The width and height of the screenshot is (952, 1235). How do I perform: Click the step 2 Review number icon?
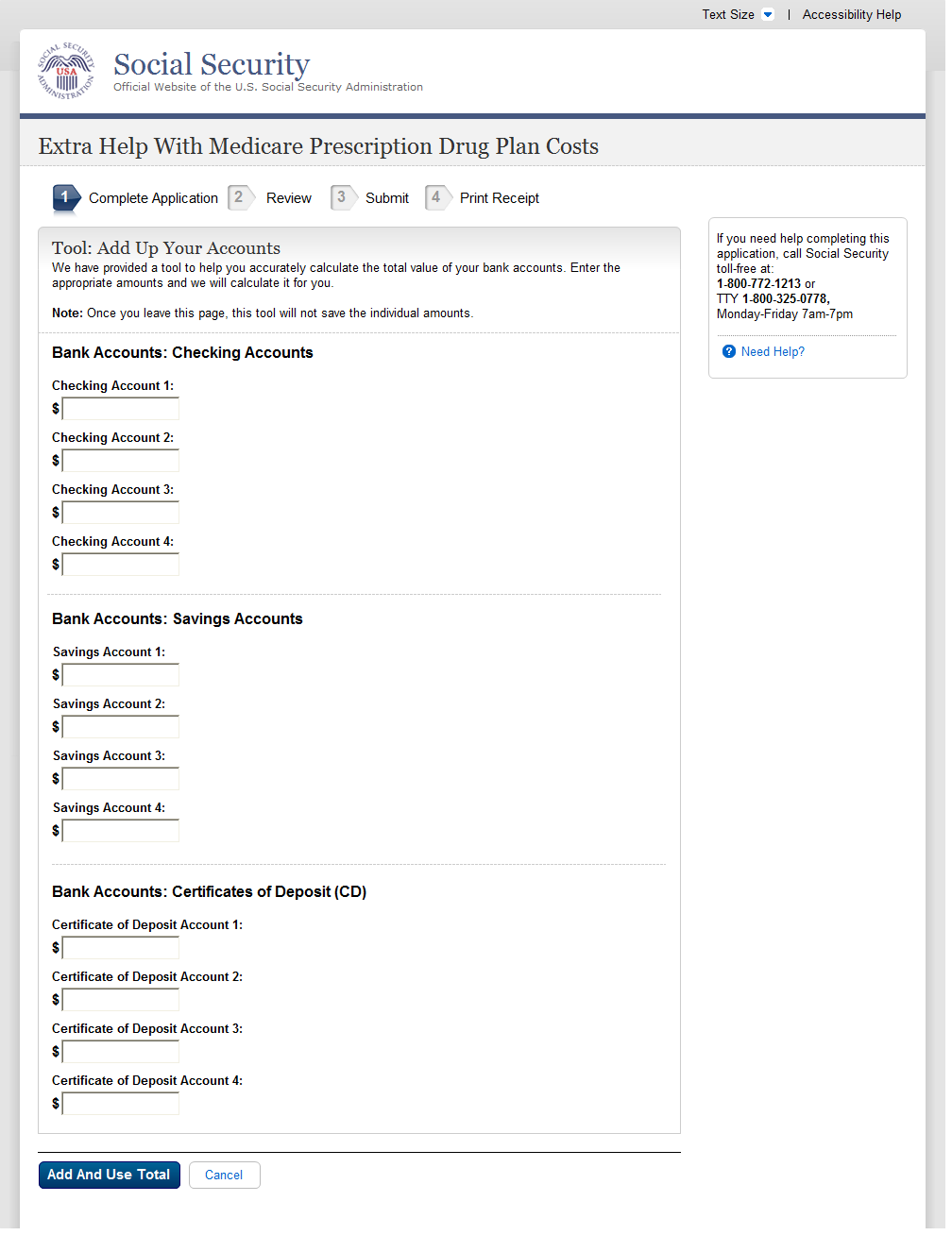coord(240,197)
